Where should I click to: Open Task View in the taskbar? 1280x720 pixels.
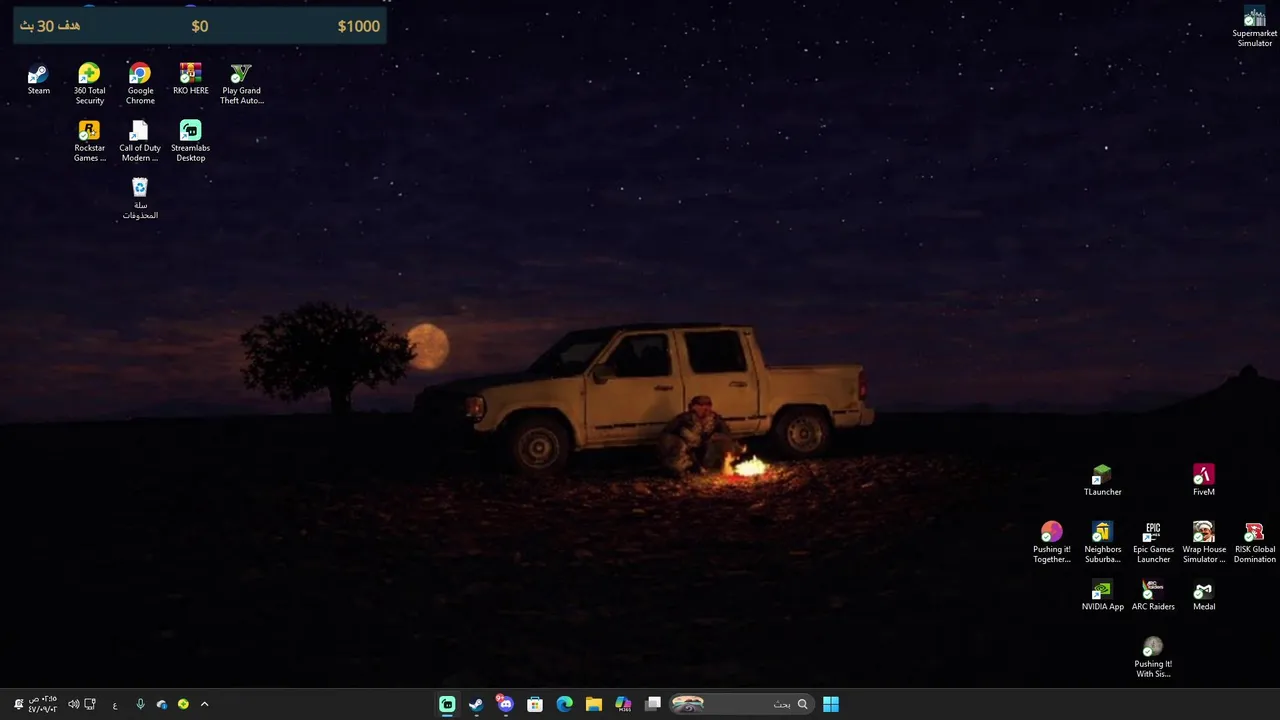click(653, 704)
